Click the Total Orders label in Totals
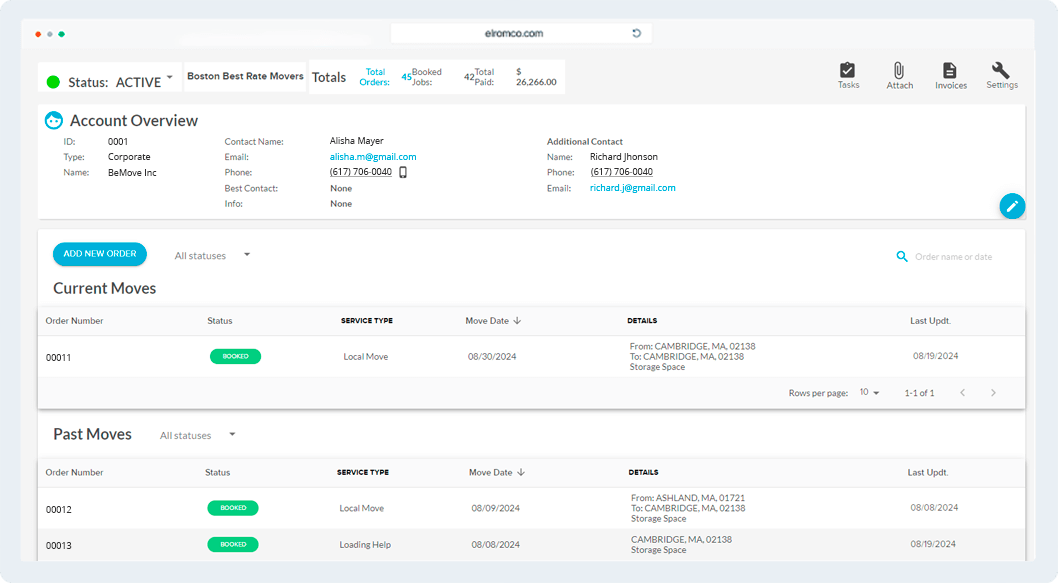1058x583 pixels. pyautogui.click(x=374, y=77)
